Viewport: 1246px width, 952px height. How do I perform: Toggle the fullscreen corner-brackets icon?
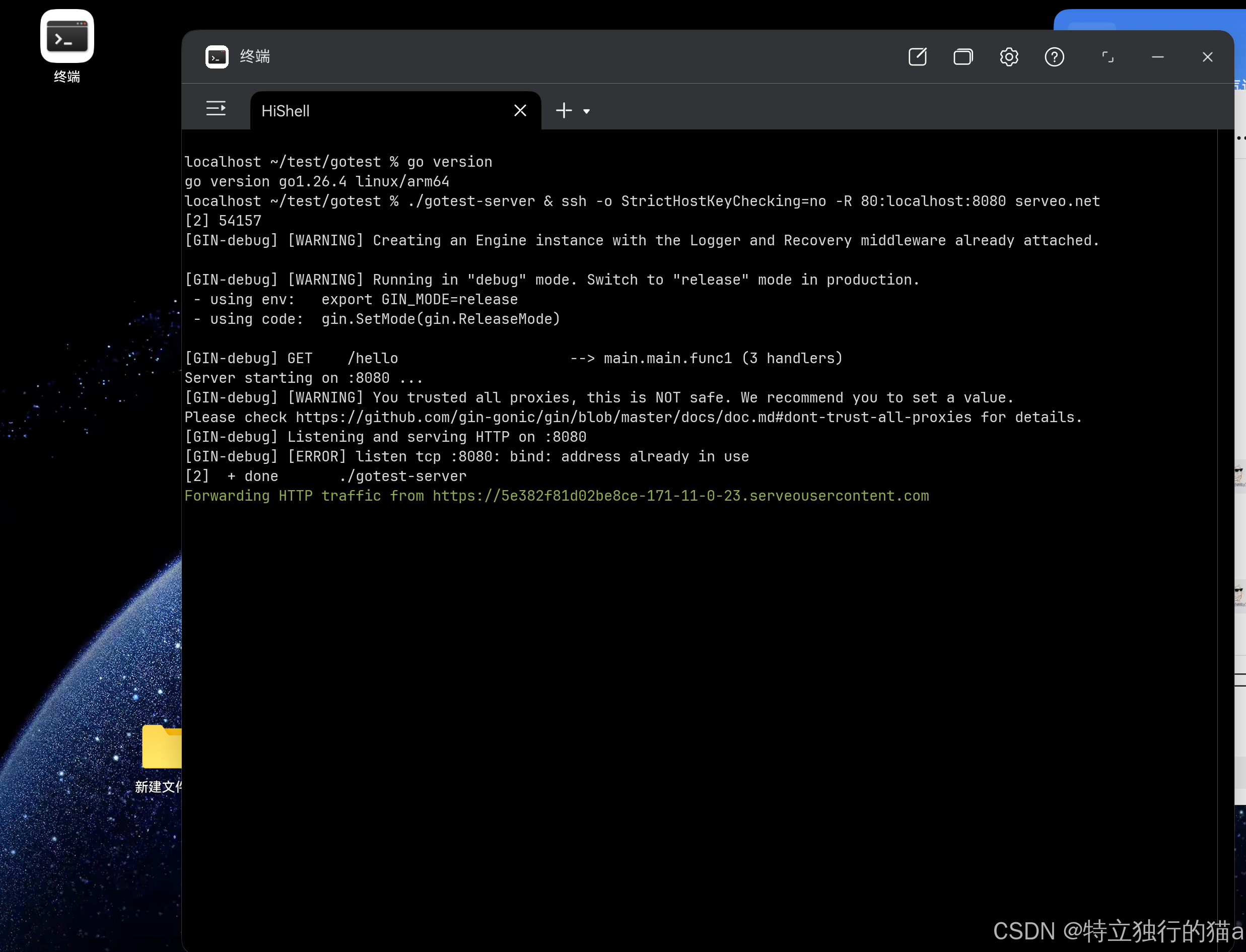(x=1107, y=56)
